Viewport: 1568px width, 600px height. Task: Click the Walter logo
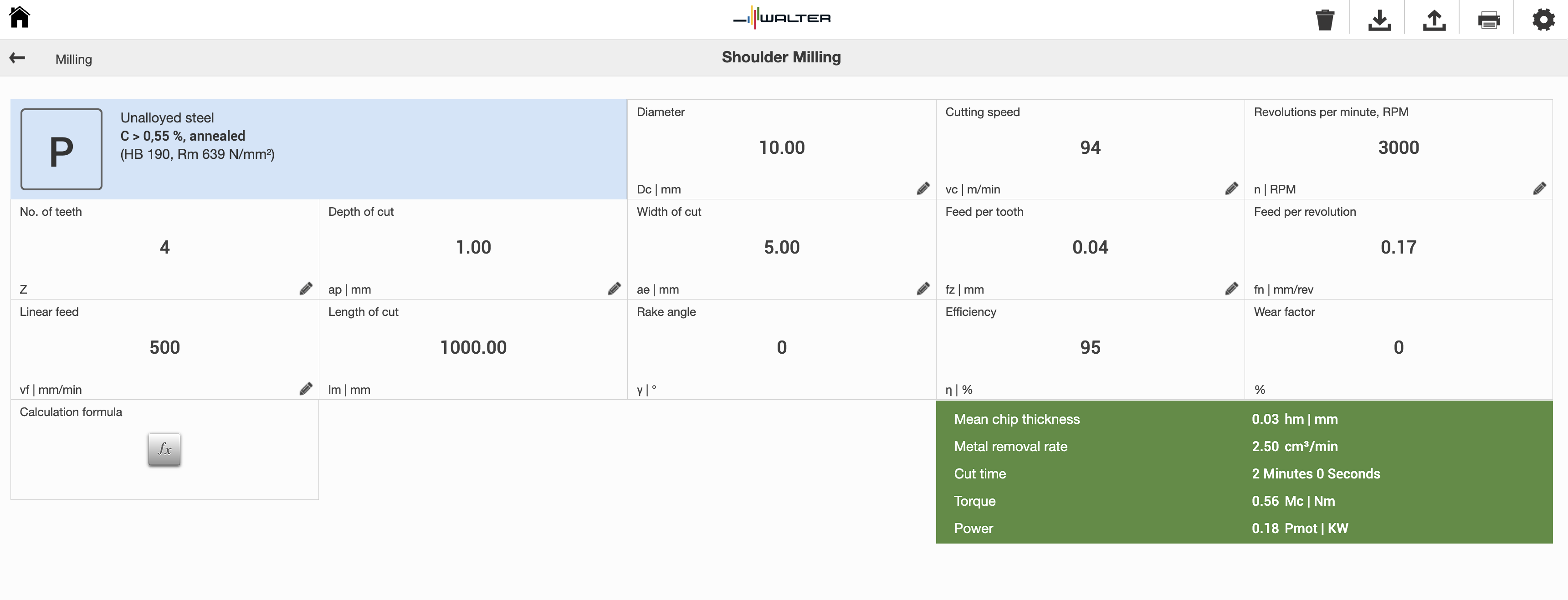782,18
